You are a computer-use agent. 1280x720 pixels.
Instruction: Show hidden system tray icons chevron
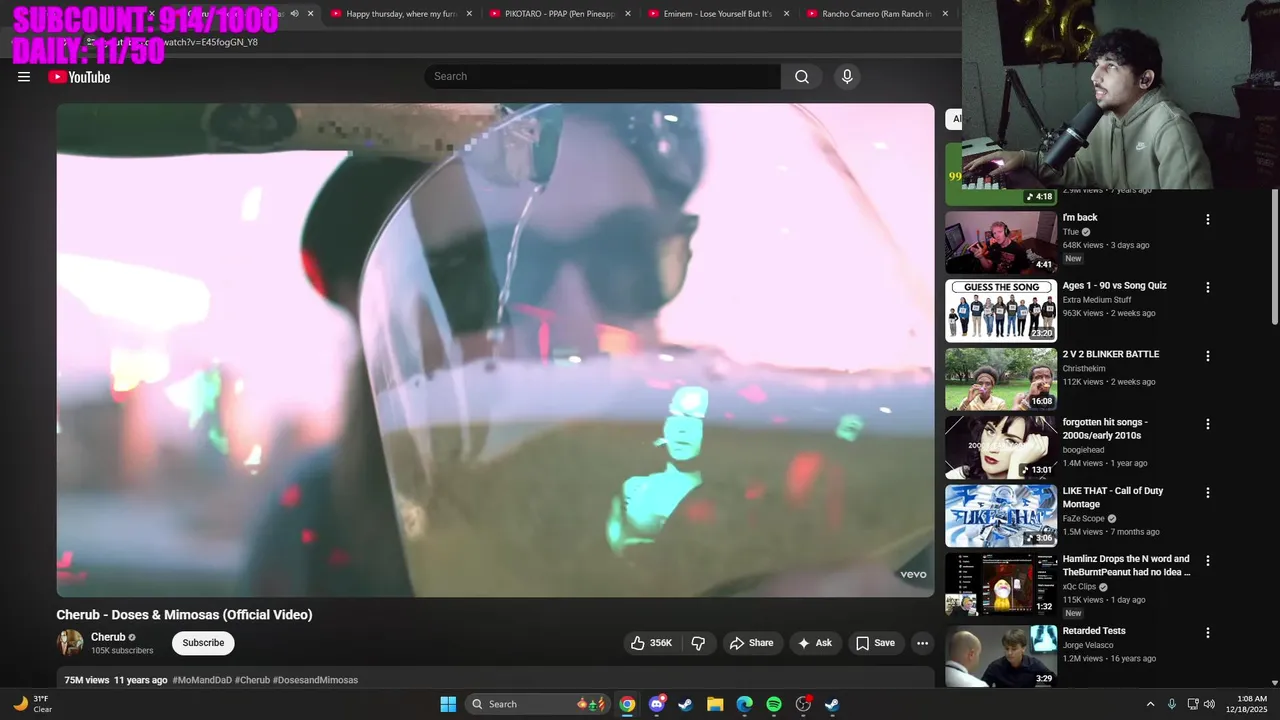tap(1150, 704)
